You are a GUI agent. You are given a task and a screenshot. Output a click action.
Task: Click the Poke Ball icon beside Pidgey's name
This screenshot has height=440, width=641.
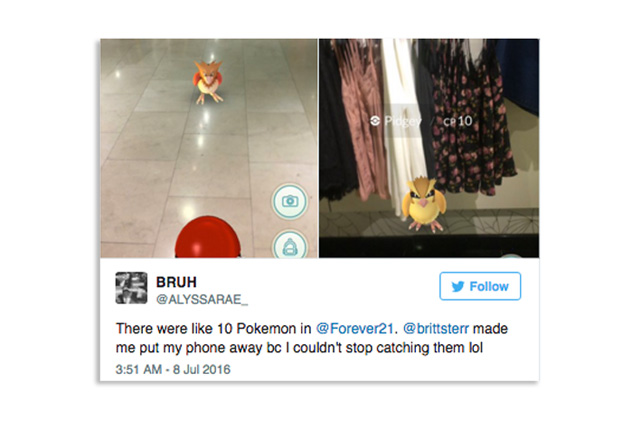(x=375, y=121)
